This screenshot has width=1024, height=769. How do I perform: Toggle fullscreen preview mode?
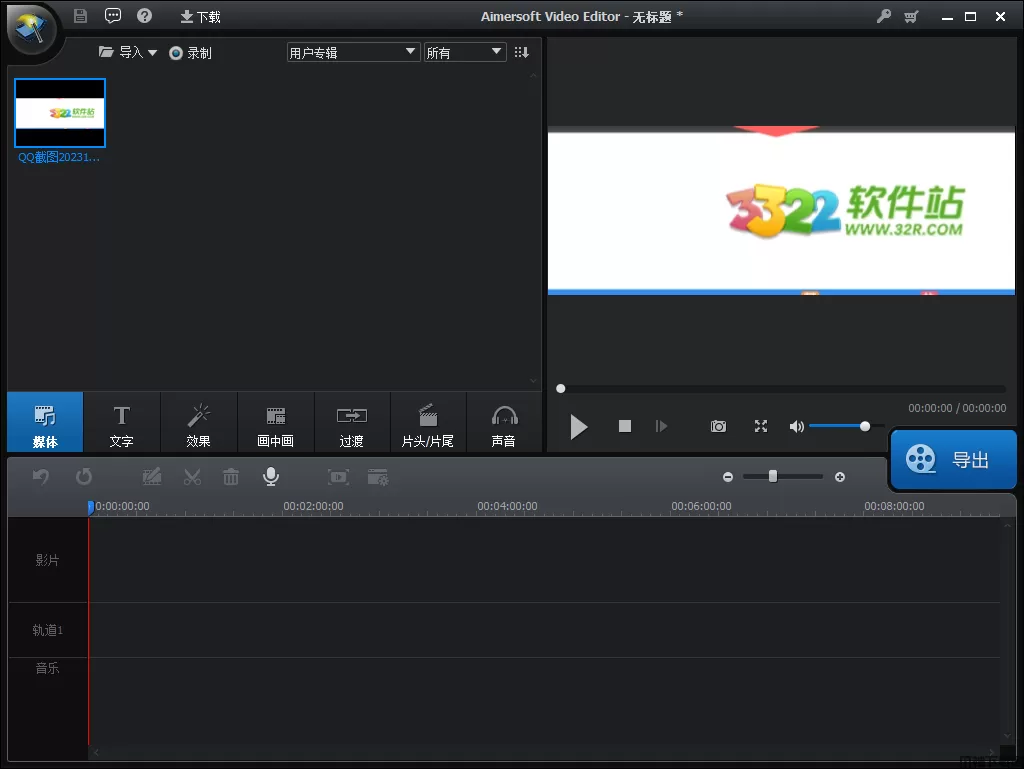point(761,426)
